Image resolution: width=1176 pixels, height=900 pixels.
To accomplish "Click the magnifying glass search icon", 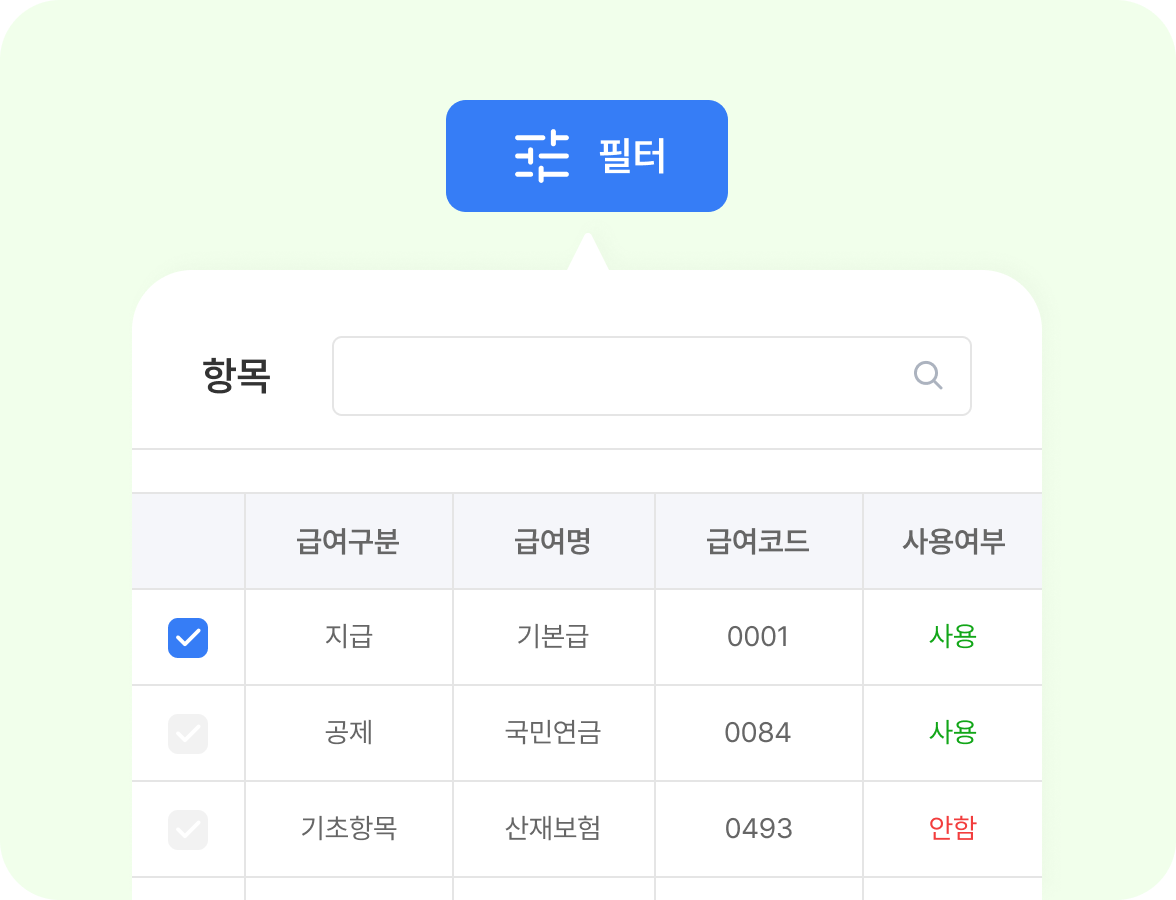I will click(927, 375).
